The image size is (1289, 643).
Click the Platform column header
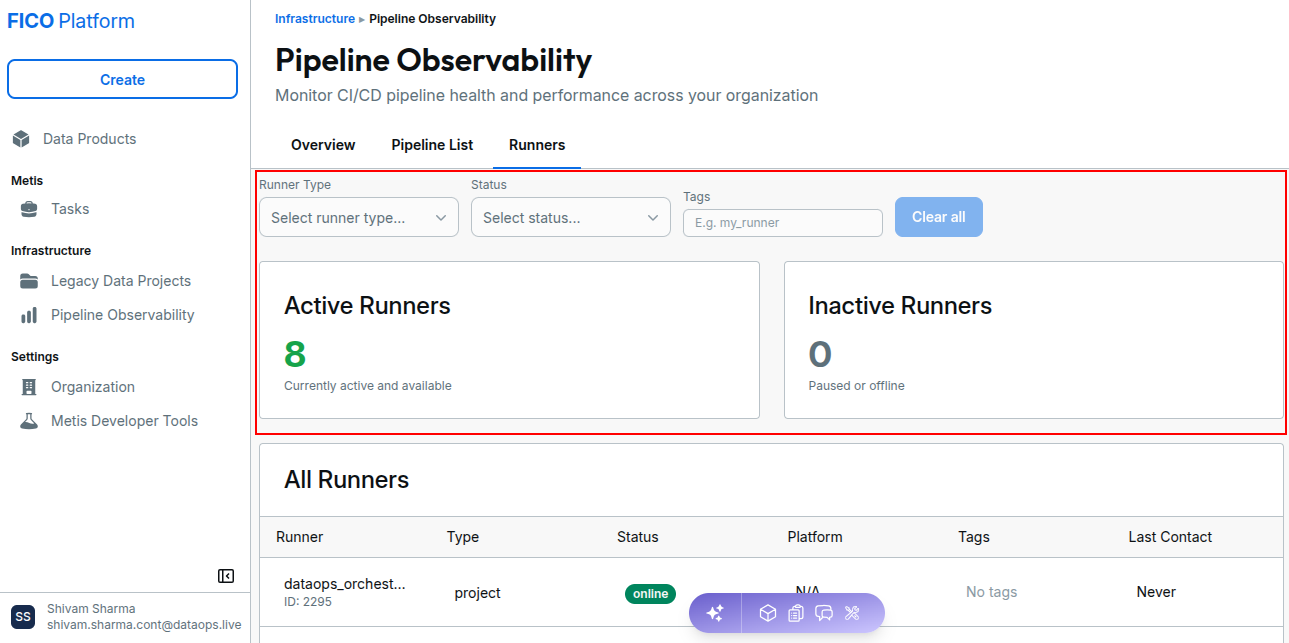point(815,537)
